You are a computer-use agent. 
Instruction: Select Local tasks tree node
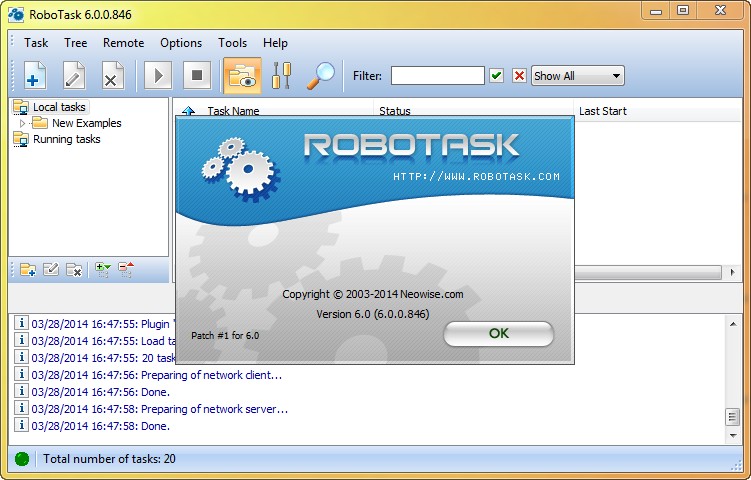click(x=59, y=107)
